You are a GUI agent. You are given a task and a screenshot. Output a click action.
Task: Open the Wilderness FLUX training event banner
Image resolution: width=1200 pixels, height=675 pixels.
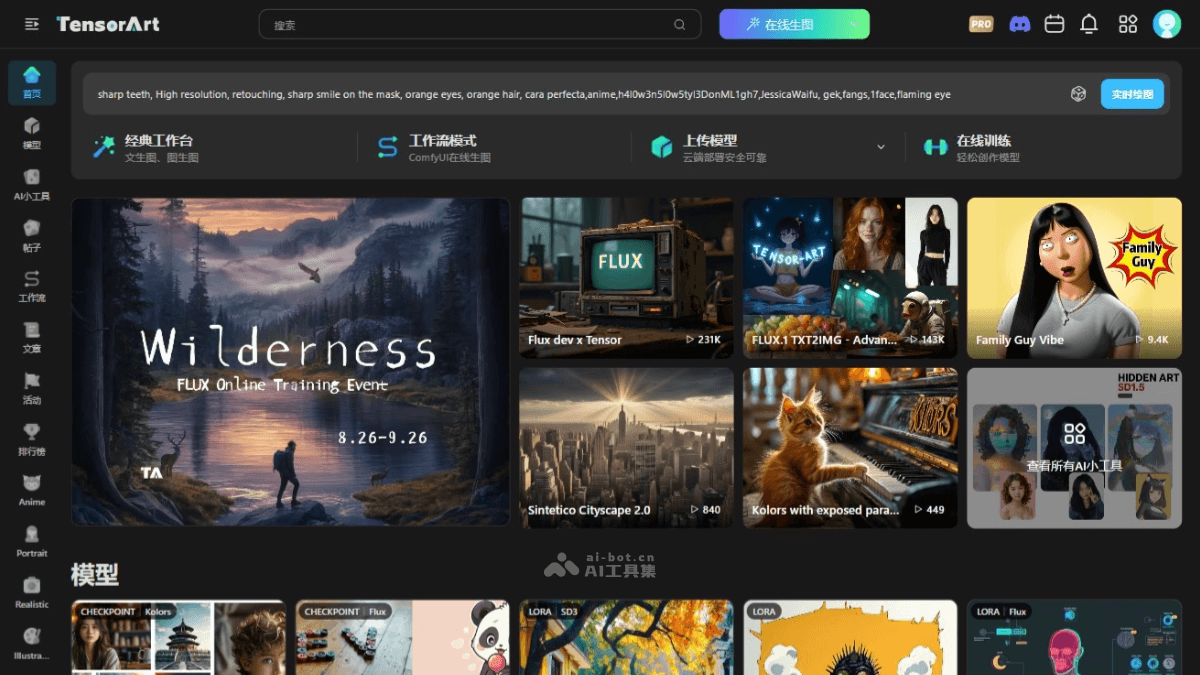pos(290,361)
